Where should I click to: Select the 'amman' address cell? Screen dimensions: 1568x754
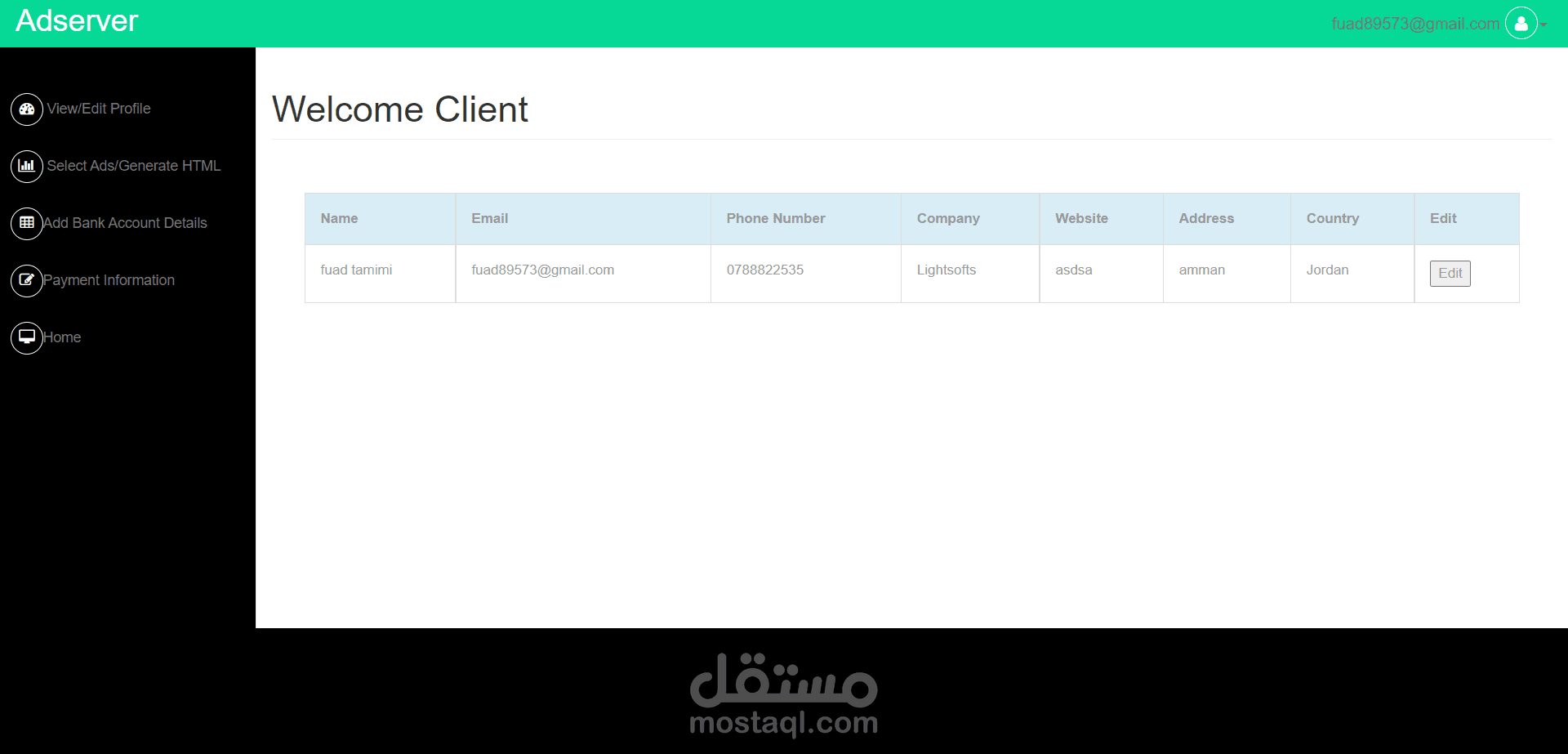tap(1227, 274)
